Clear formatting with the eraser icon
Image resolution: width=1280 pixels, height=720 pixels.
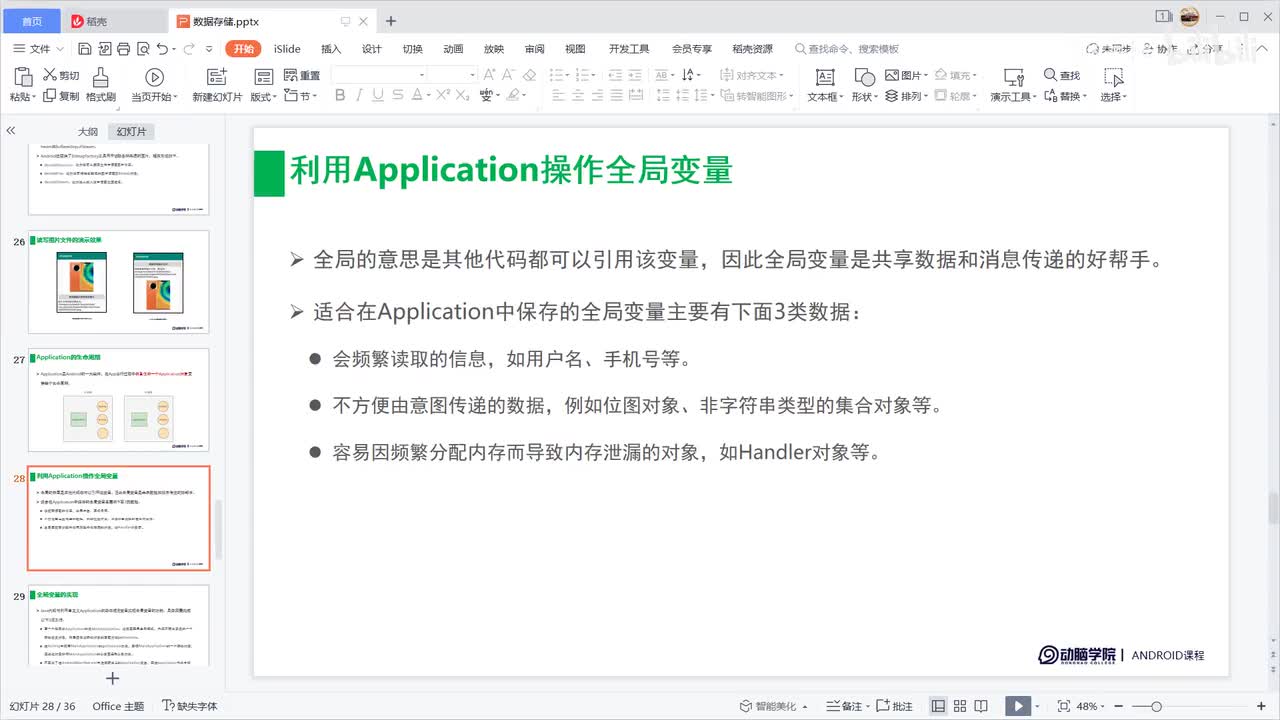529,75
